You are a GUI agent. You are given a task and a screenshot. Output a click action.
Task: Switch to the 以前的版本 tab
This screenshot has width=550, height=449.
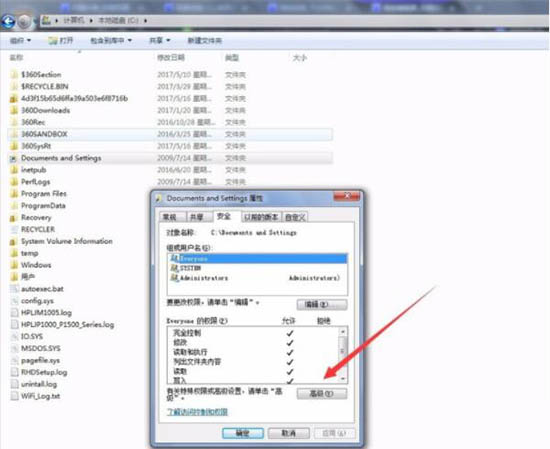click(x=261, y=217)
